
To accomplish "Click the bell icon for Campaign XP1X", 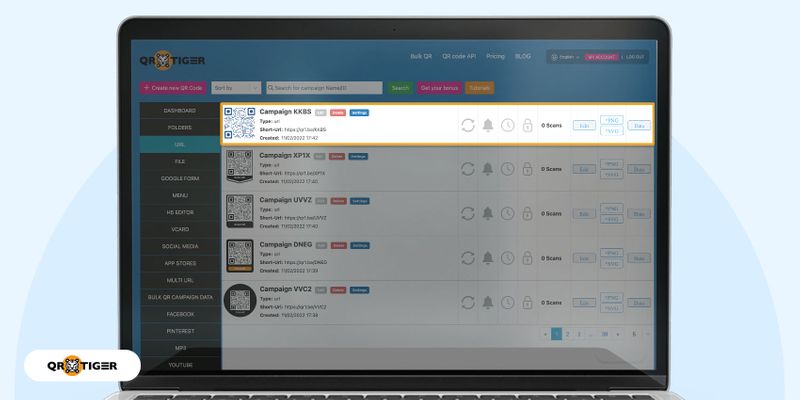I will [488, 169].
